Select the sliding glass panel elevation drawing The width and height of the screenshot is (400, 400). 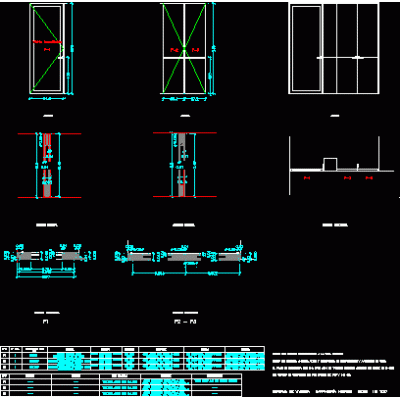334,48
